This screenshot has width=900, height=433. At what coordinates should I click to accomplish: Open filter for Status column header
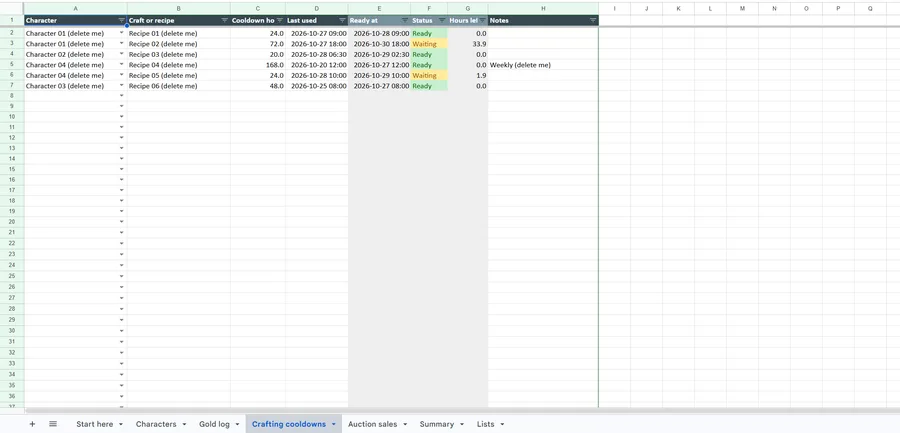(442, 20)
